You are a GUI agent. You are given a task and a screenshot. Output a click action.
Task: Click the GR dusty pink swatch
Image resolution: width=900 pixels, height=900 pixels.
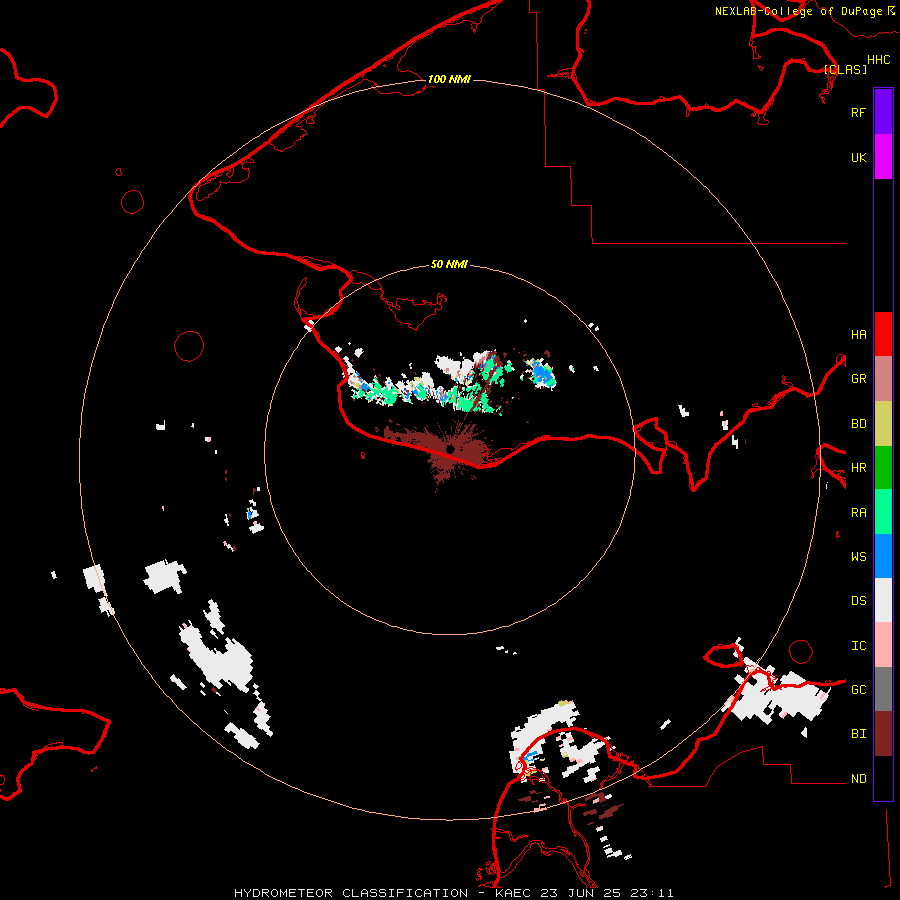(x=883, y=379)
